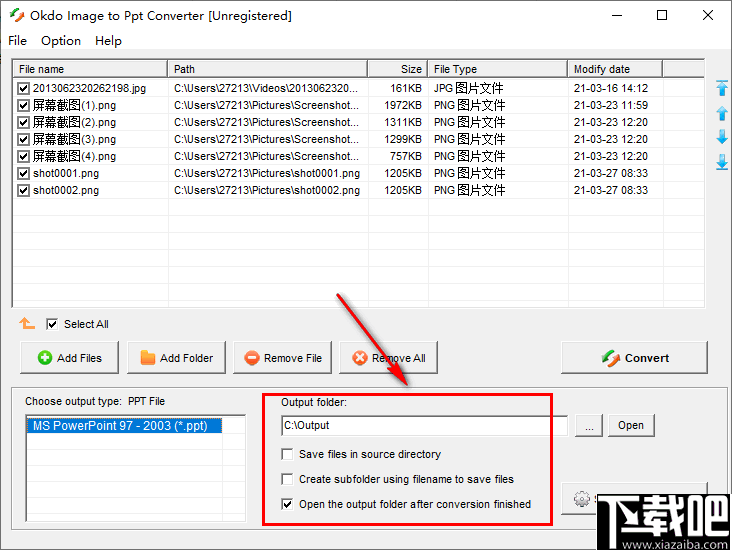Close the Okdo converter window

tap(708, 15)
